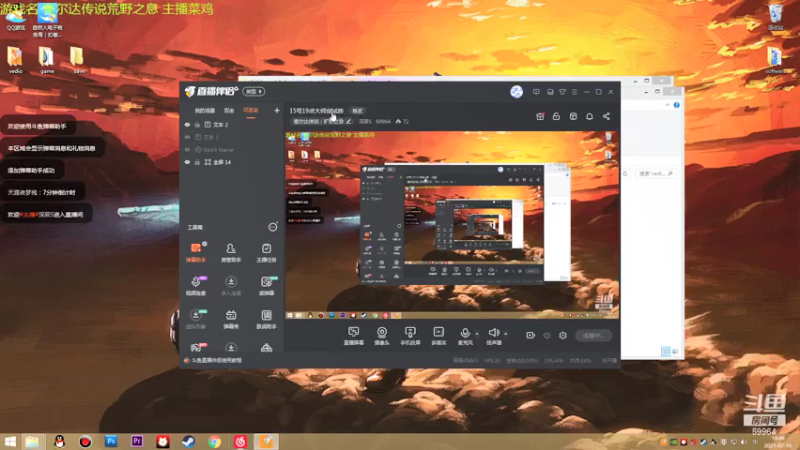Open the 房管助手 room manager tool
This screenshot has width=800, height=450.
point(231,253)
